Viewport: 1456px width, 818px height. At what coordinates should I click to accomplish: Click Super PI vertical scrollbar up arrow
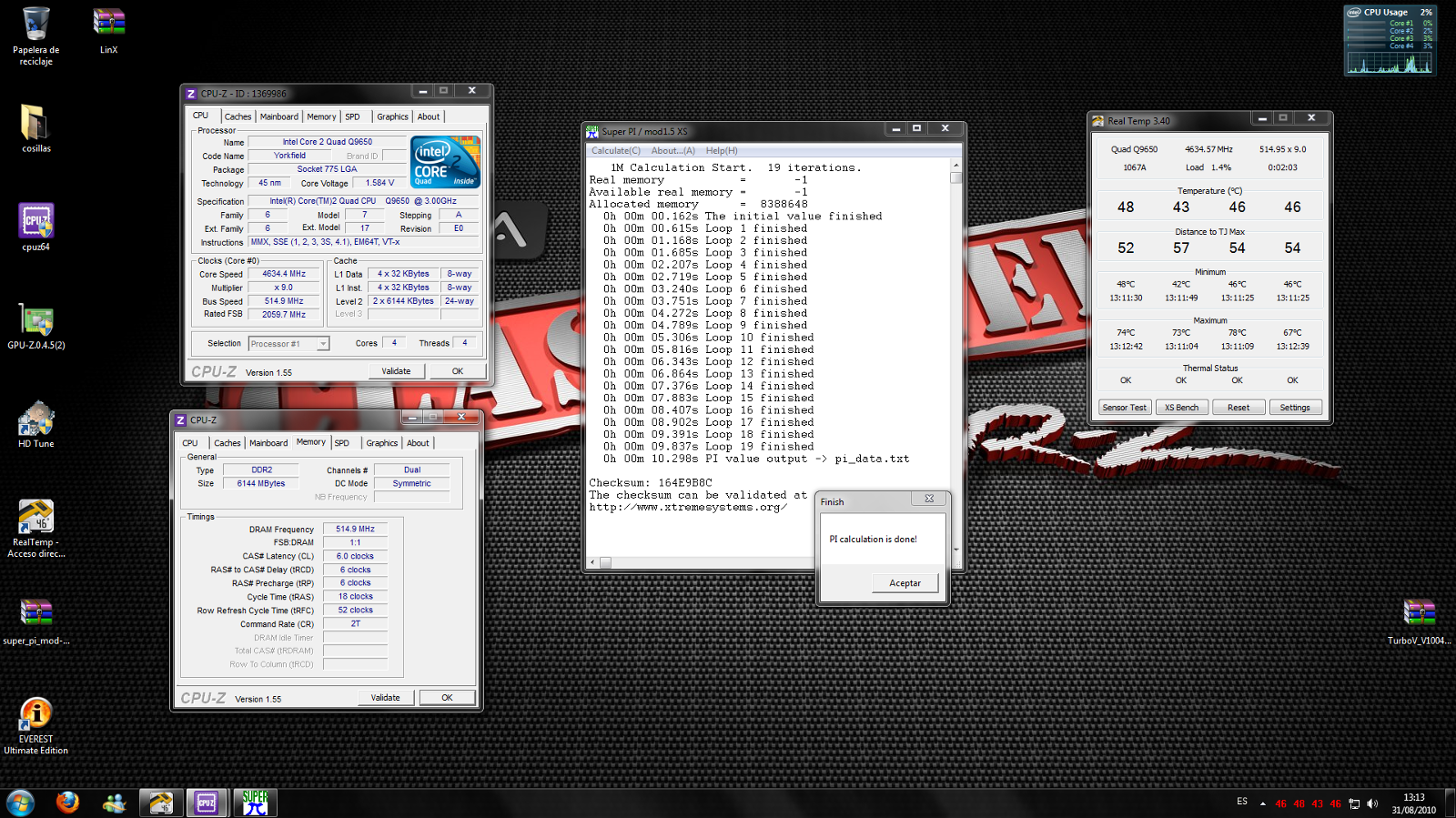(x=955, y=167)
